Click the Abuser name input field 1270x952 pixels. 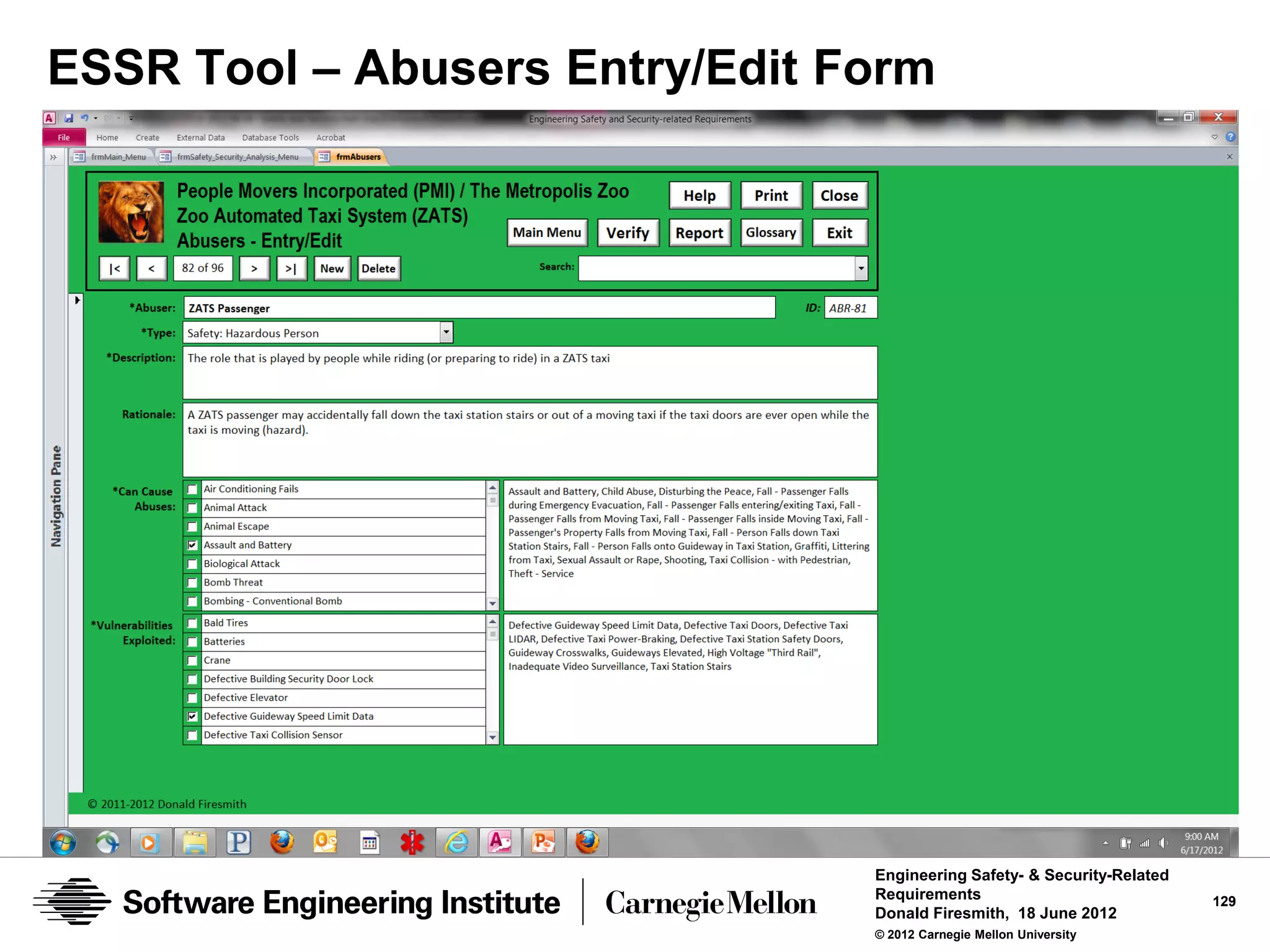click(479, 308)
